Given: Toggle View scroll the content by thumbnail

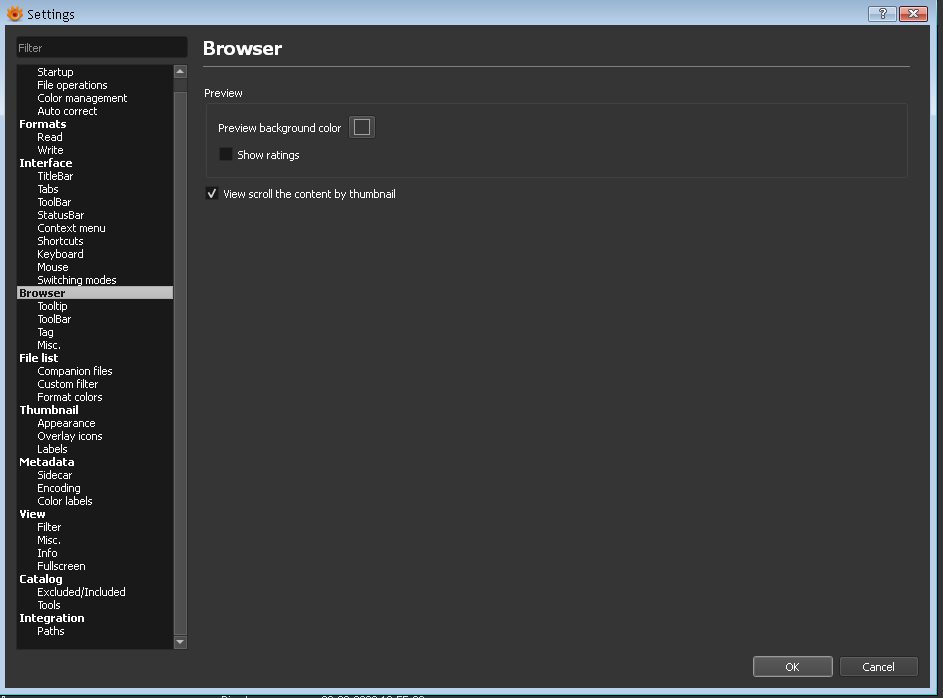Looking at the screenshot, I should click(x=212, y=194).
